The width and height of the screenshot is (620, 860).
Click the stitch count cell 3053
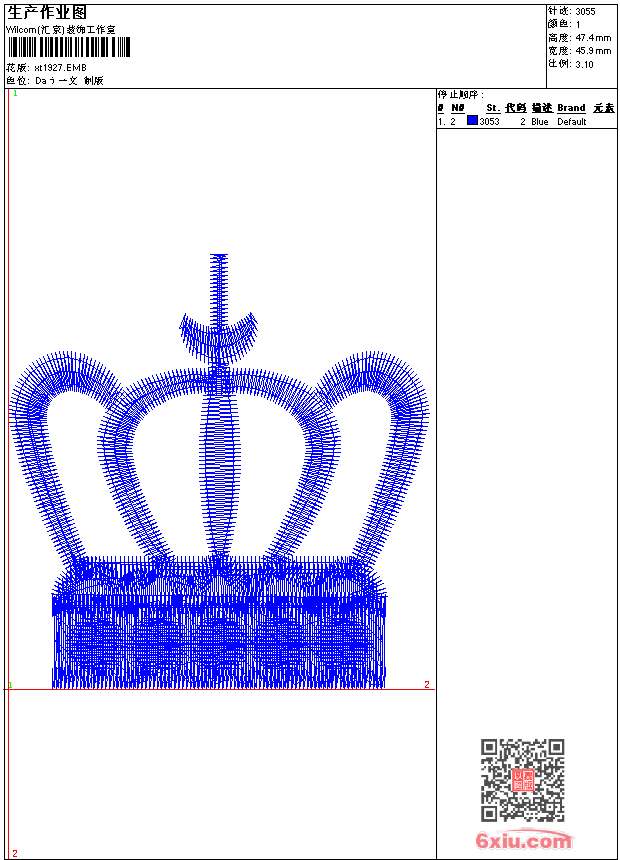click(x=489, y=122)
